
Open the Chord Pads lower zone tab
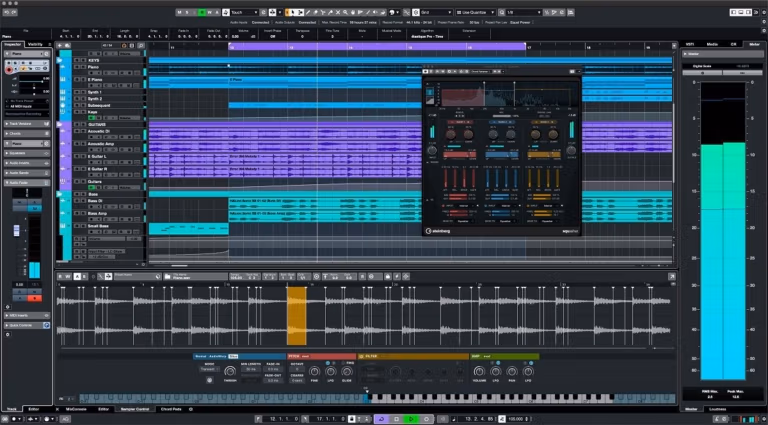(x=171, y=409)
